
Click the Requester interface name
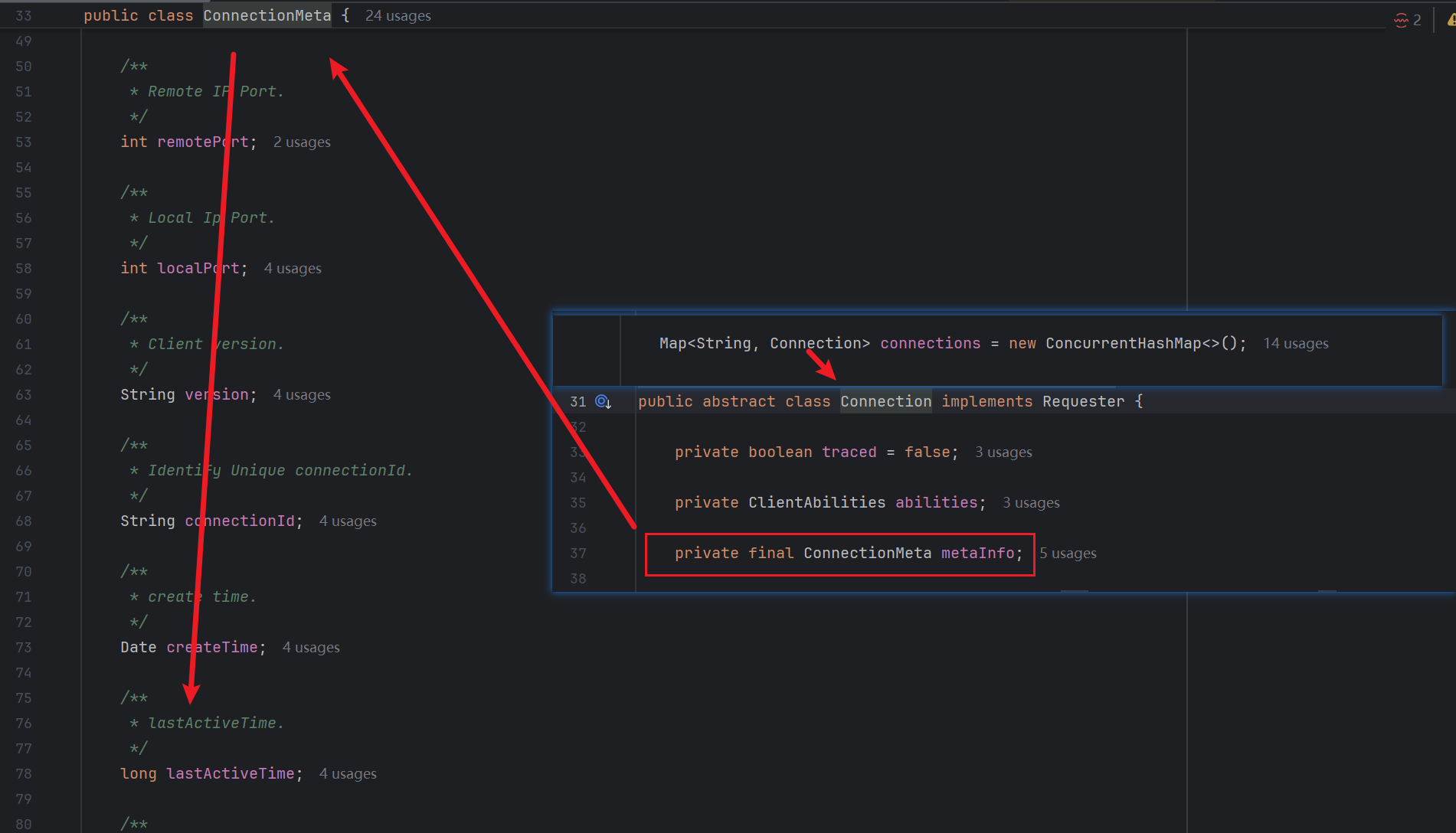point(1083,402)
